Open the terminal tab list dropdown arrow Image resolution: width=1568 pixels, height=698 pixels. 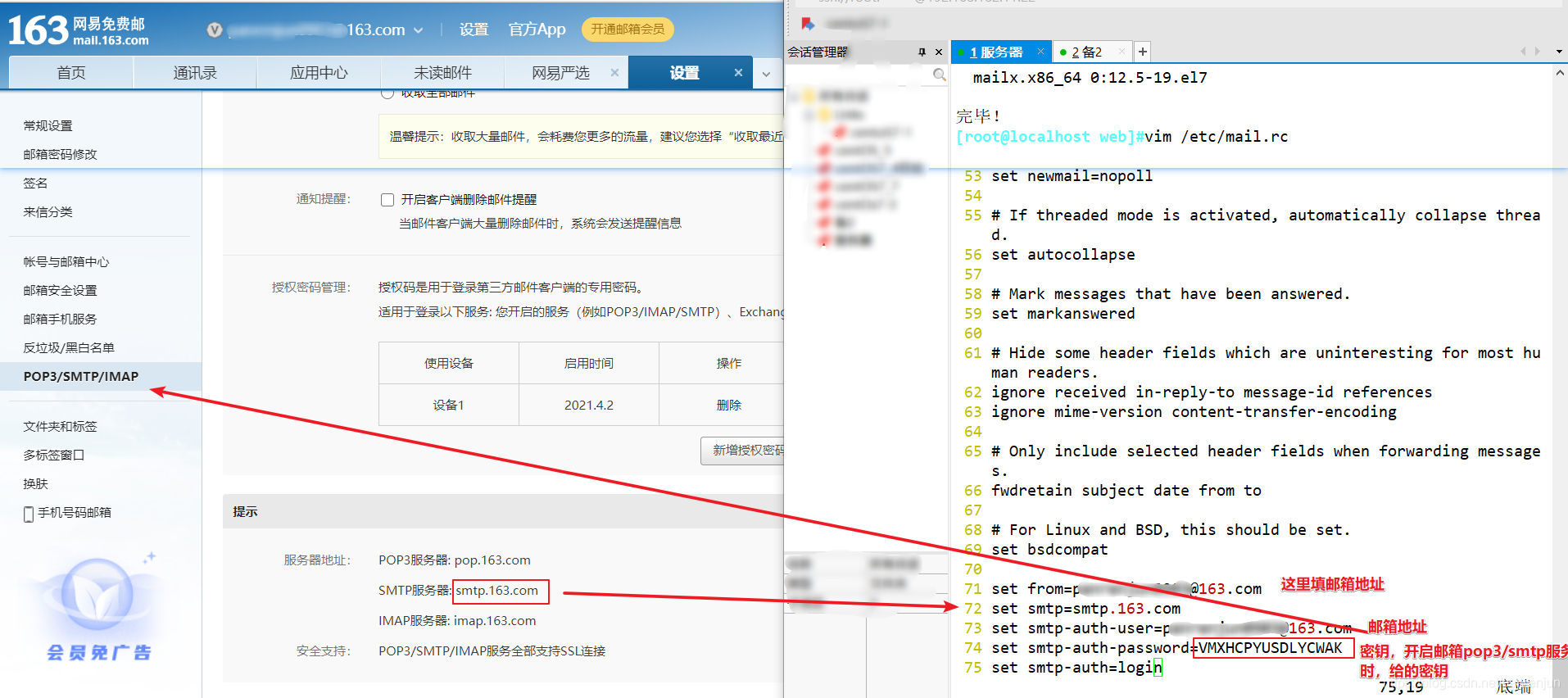[1559, 52]
